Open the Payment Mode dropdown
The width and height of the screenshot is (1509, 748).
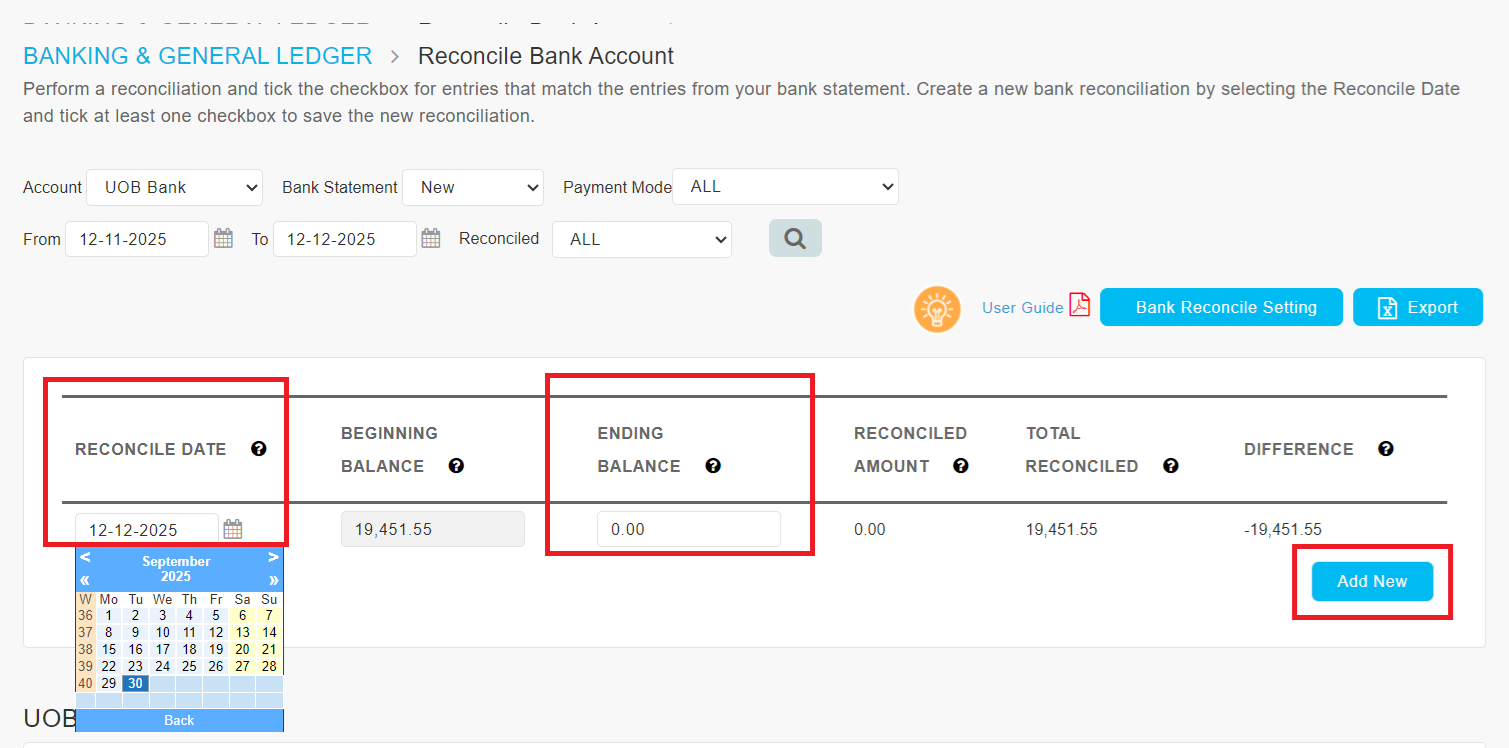[x=785, y=187]
